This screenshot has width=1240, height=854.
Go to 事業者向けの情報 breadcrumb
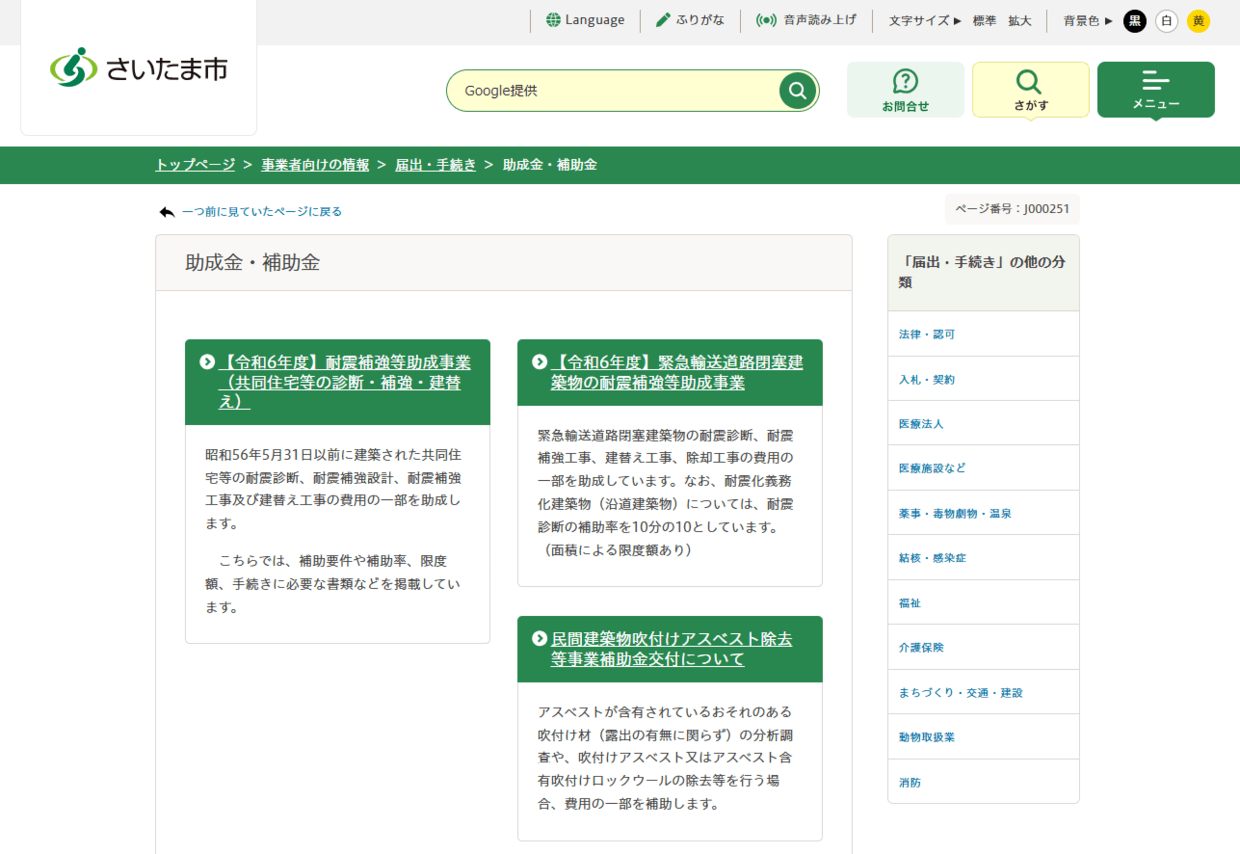click(315, 165)
